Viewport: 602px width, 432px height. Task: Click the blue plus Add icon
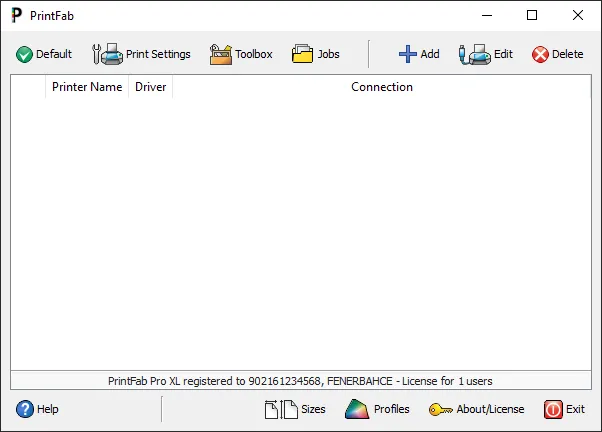tap(407, 54)
